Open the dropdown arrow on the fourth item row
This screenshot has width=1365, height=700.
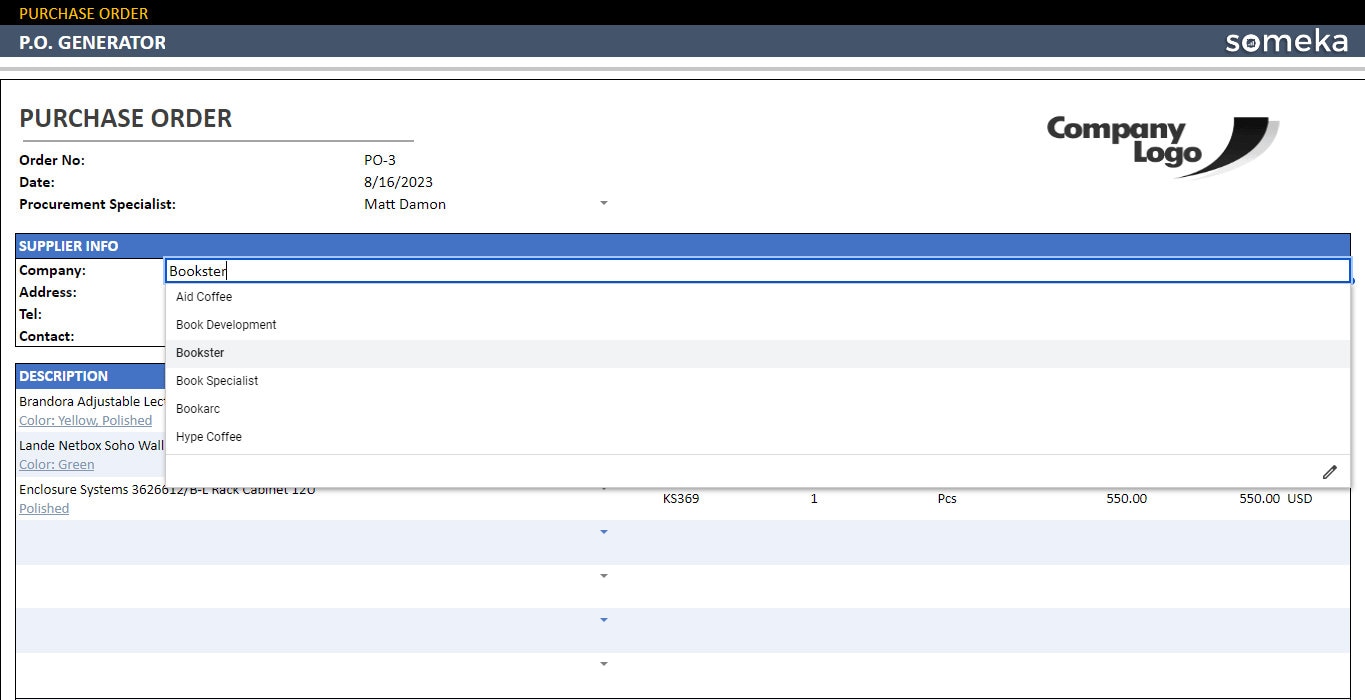pyautogui.click(x=603, y=532)
